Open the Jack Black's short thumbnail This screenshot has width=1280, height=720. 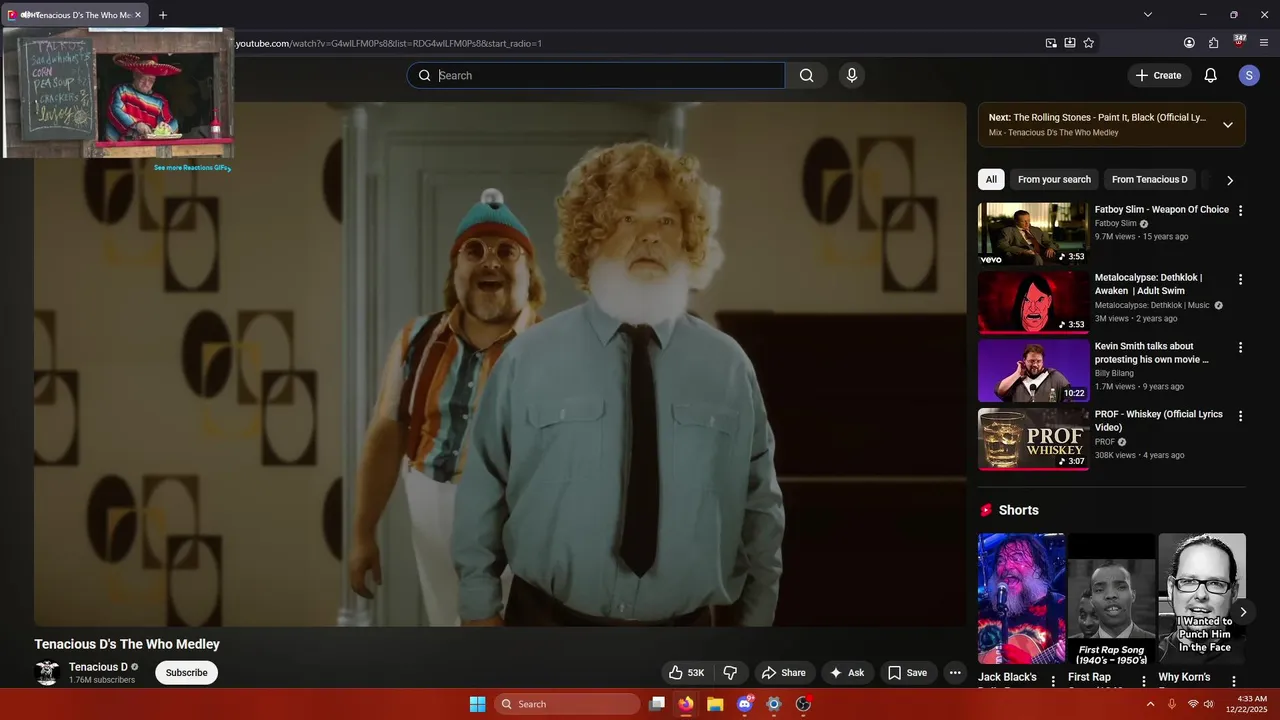(x=1021, y=598)
